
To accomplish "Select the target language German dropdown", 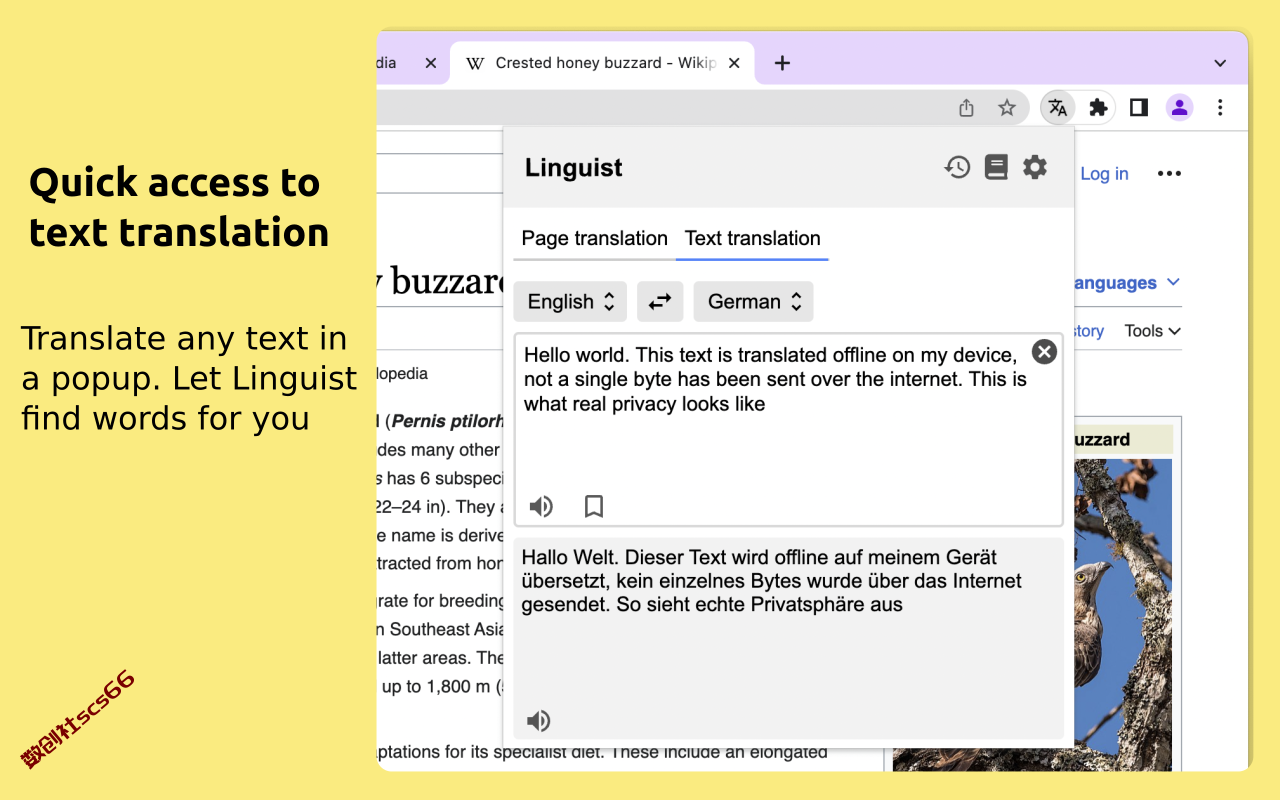I will pos(753,301).
